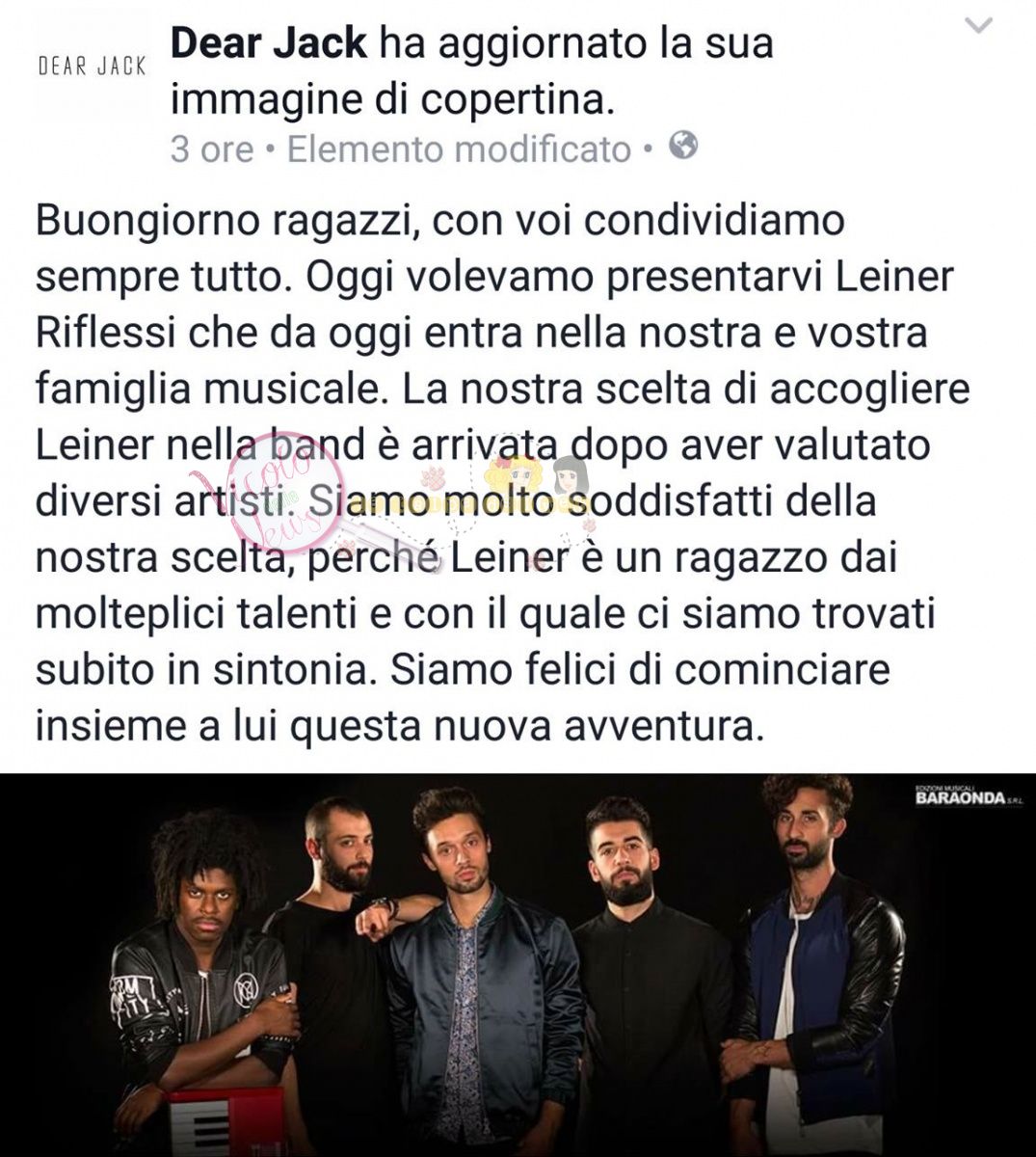Click the public globe privacy icon
This screenshot has width=1036, height=1157.
pos(683,146)
